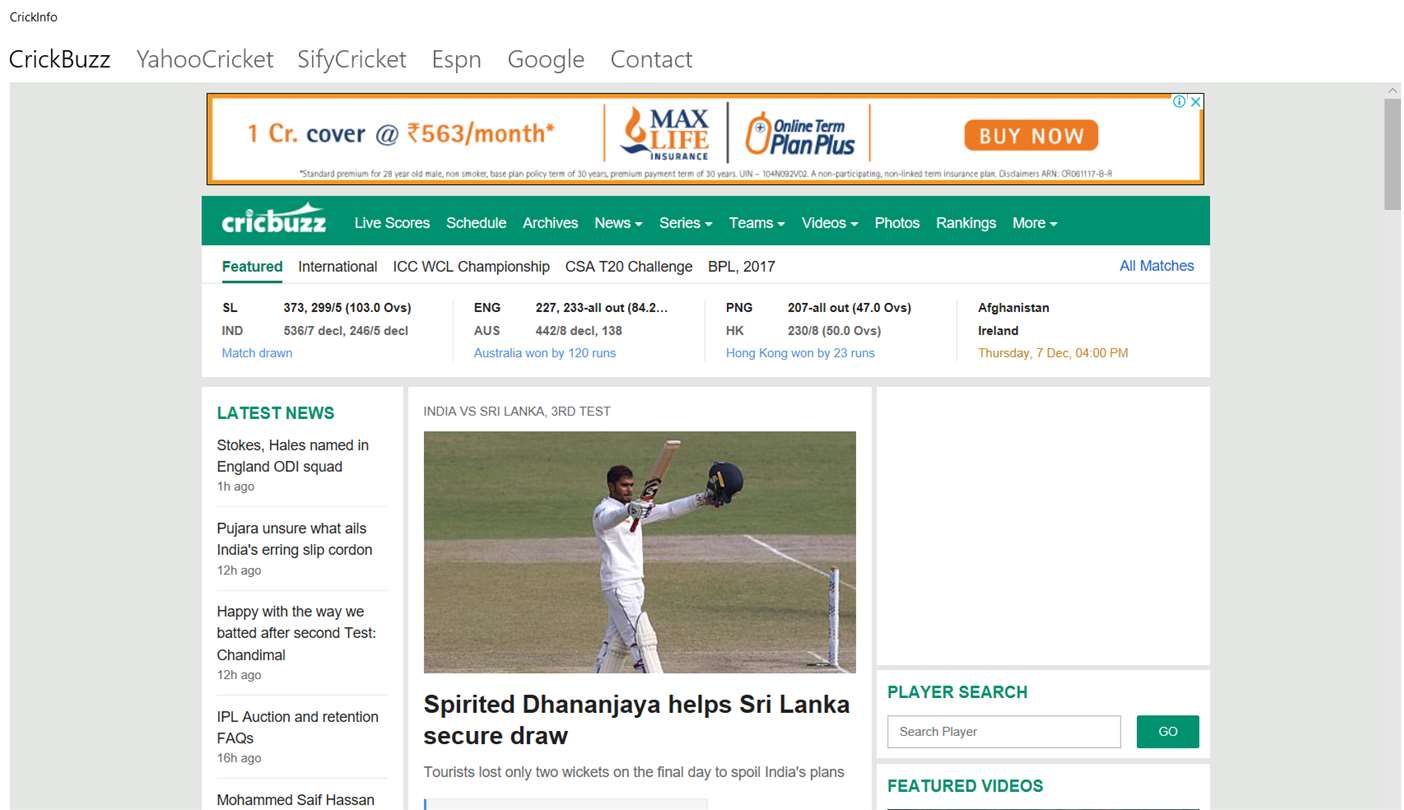The width and height of the screenshot is (1404, 810).
Task: Click INDIA VS SRI LANKA, 3RD TEST label
Action: point(517,411)
